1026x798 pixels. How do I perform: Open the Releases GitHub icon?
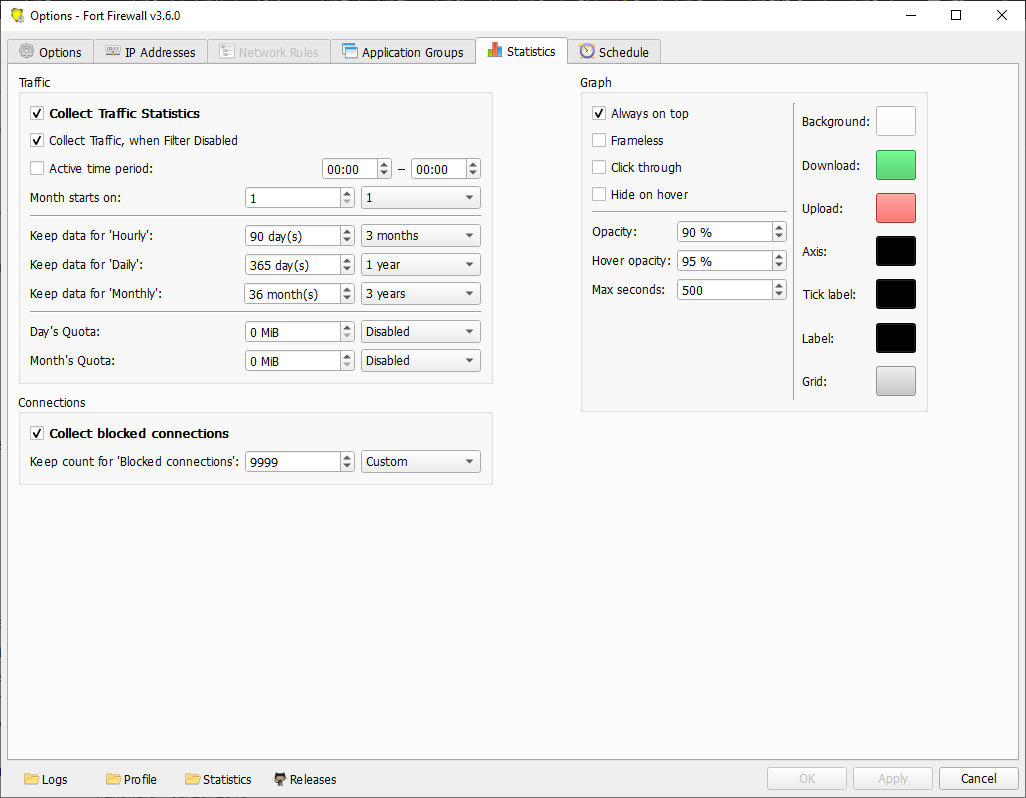pyautogui.click(x=280, y=779)
